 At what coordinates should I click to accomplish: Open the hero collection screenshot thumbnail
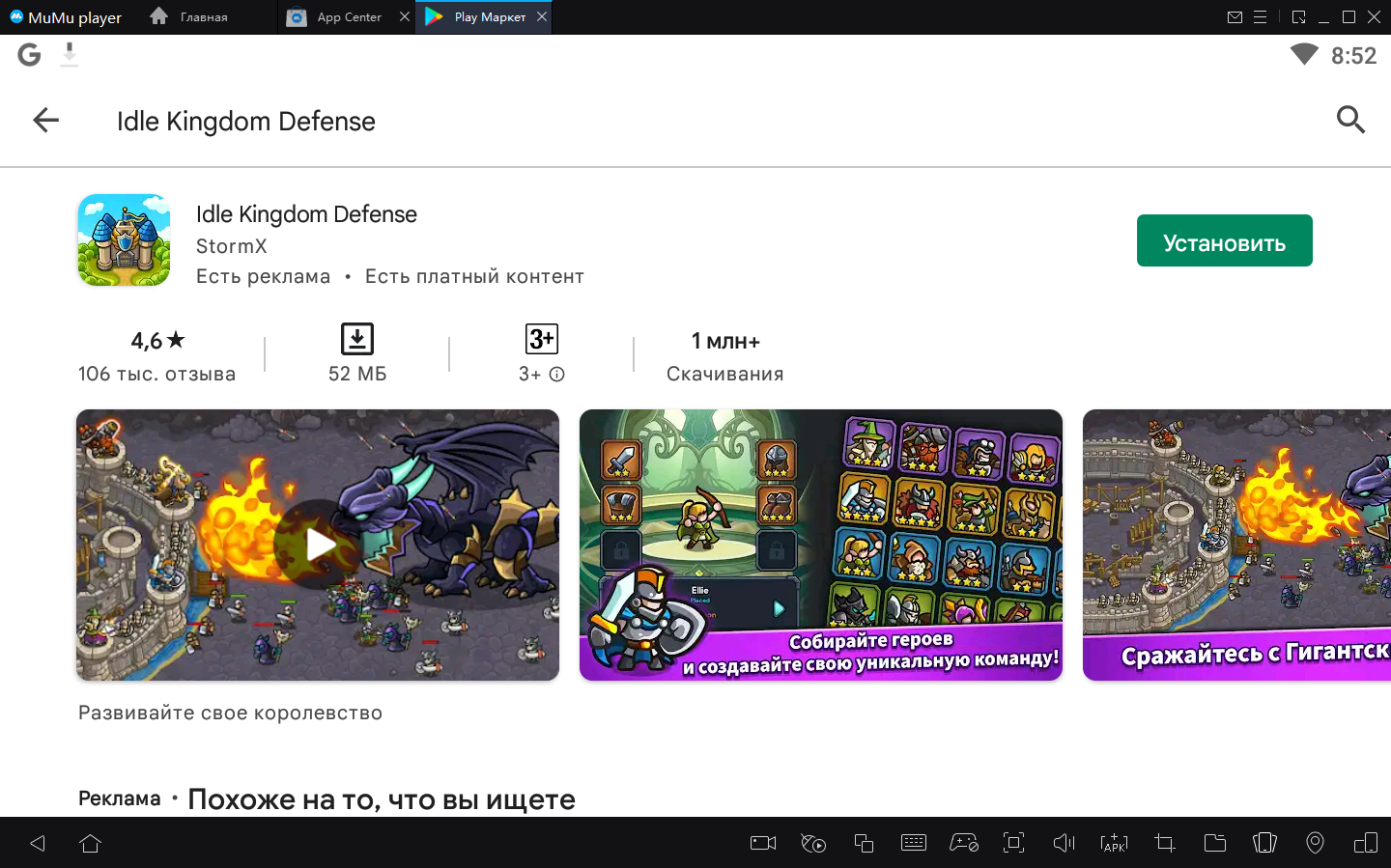click(x=820, y=545)
